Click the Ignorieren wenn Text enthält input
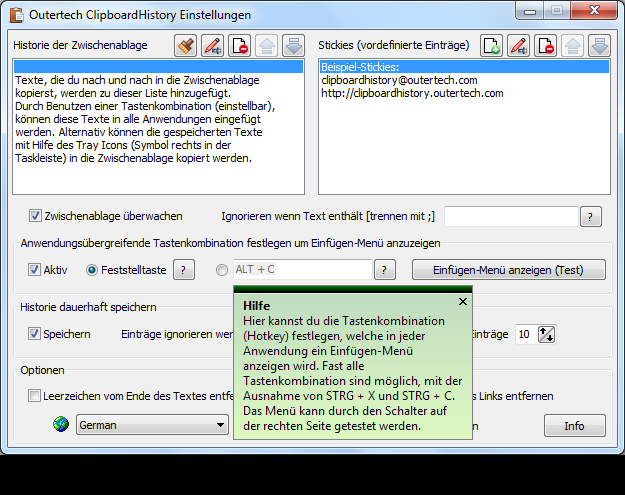 pyautogui.click(x=511, y=216)
